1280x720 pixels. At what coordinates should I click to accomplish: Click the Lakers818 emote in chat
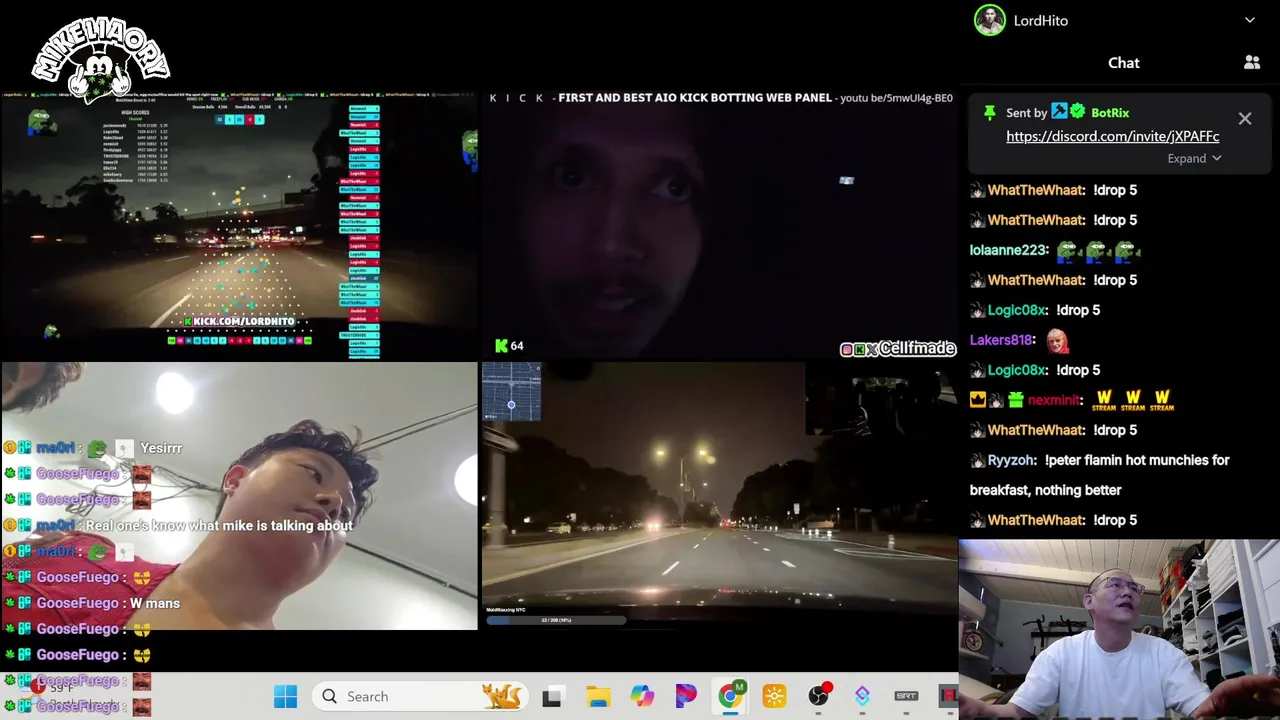[1057, 341]
